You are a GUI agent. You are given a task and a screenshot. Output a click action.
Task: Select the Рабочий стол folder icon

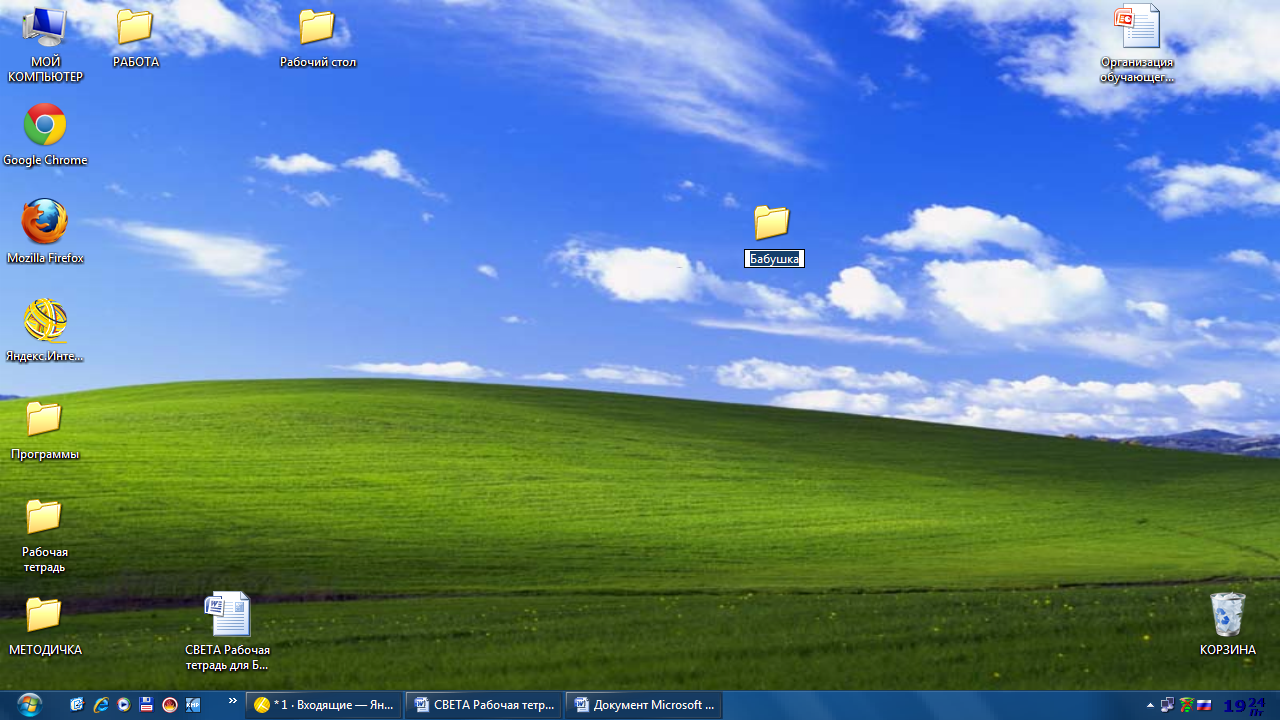point(317,38)
